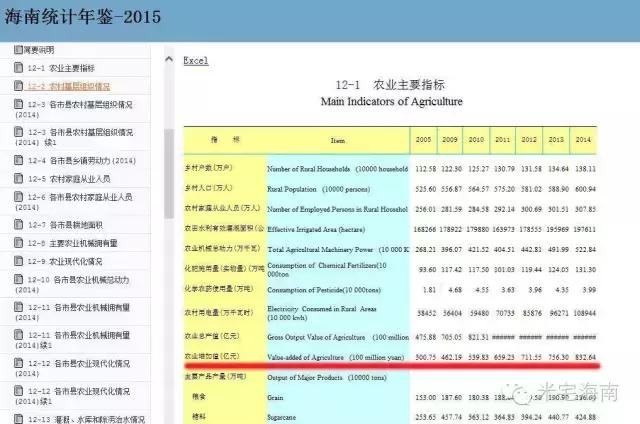
Task: Click the page icon for 12-5 农村家庭从业人员
Action: (x=18, y=178)
